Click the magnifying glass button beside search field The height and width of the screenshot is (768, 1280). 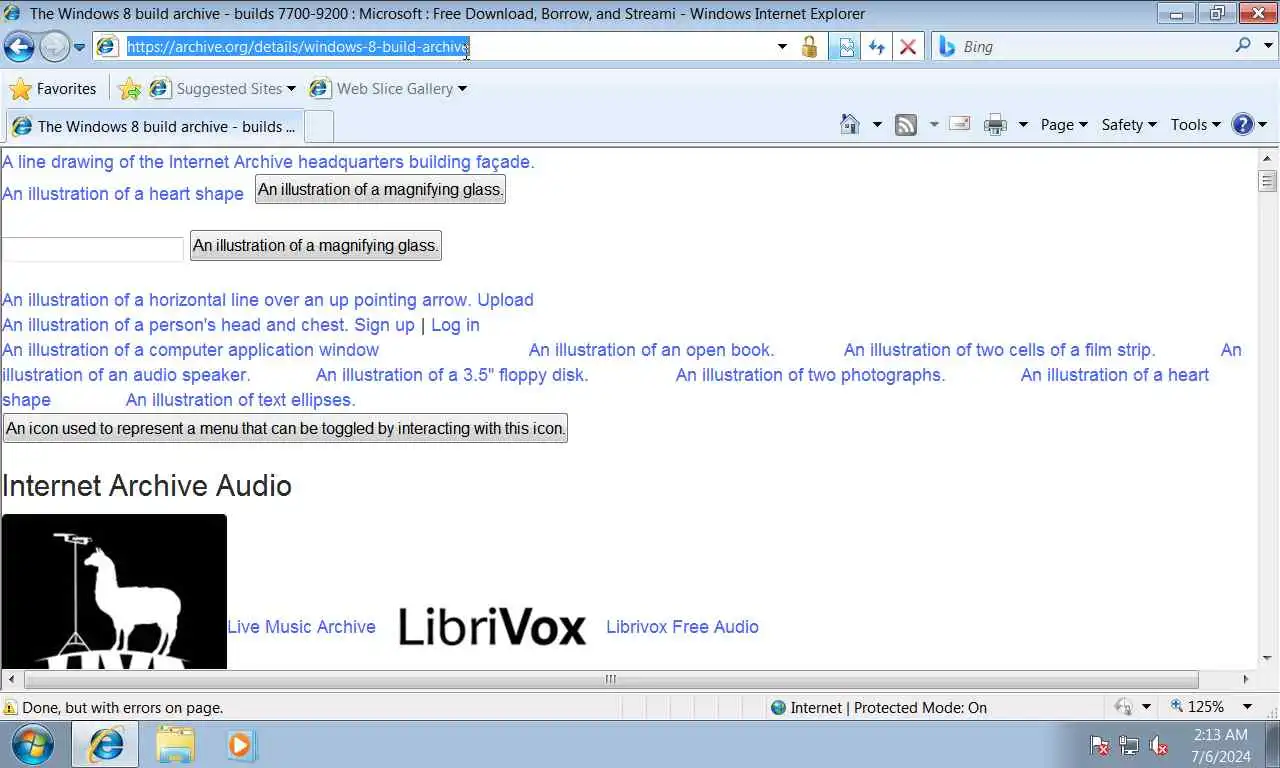[x=316, y=246]
